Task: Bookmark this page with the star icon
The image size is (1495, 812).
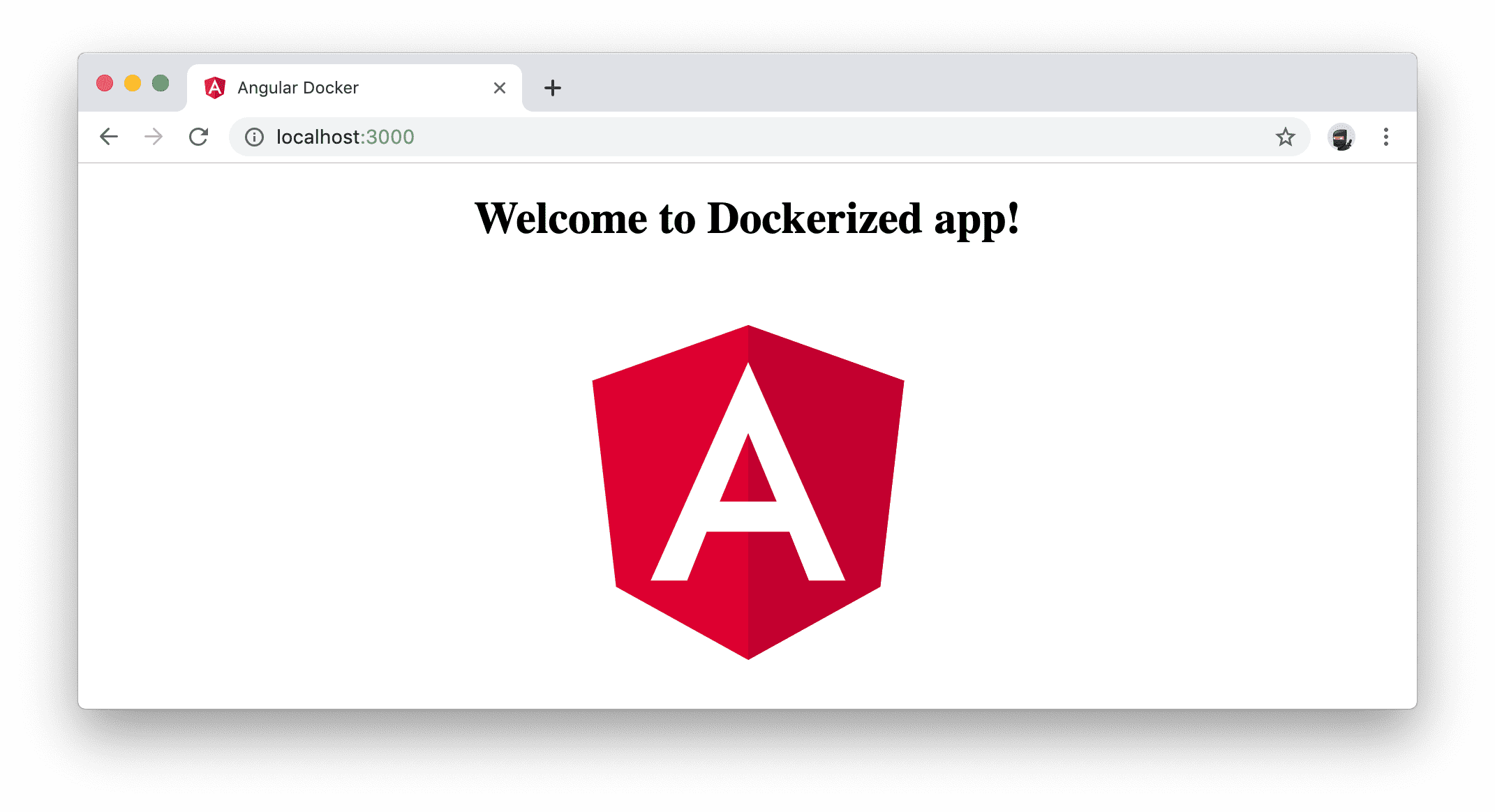Action: tap(1285, 137)
